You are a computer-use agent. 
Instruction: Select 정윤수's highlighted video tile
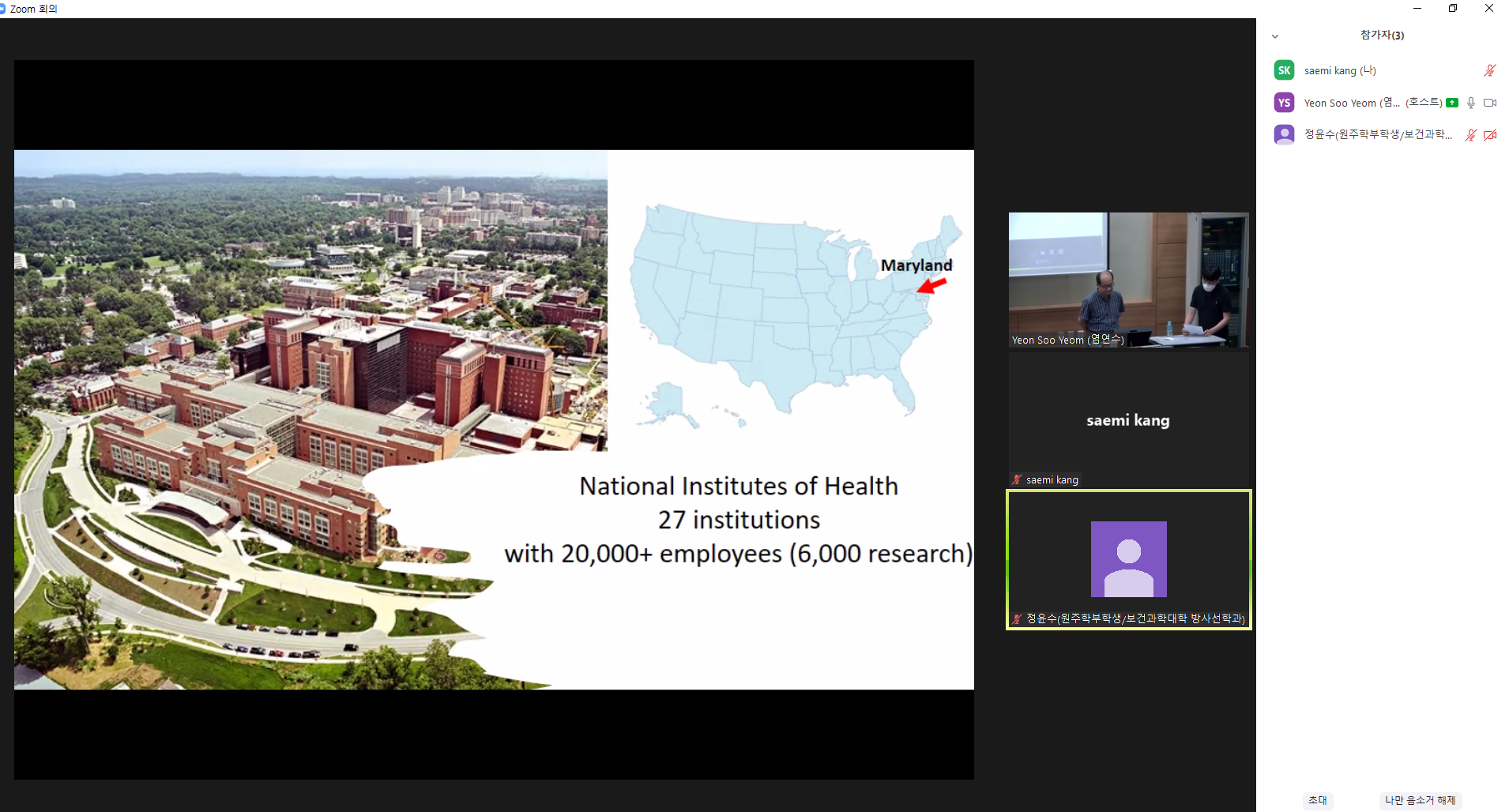pyautogui.click(x=1128, y=559)
